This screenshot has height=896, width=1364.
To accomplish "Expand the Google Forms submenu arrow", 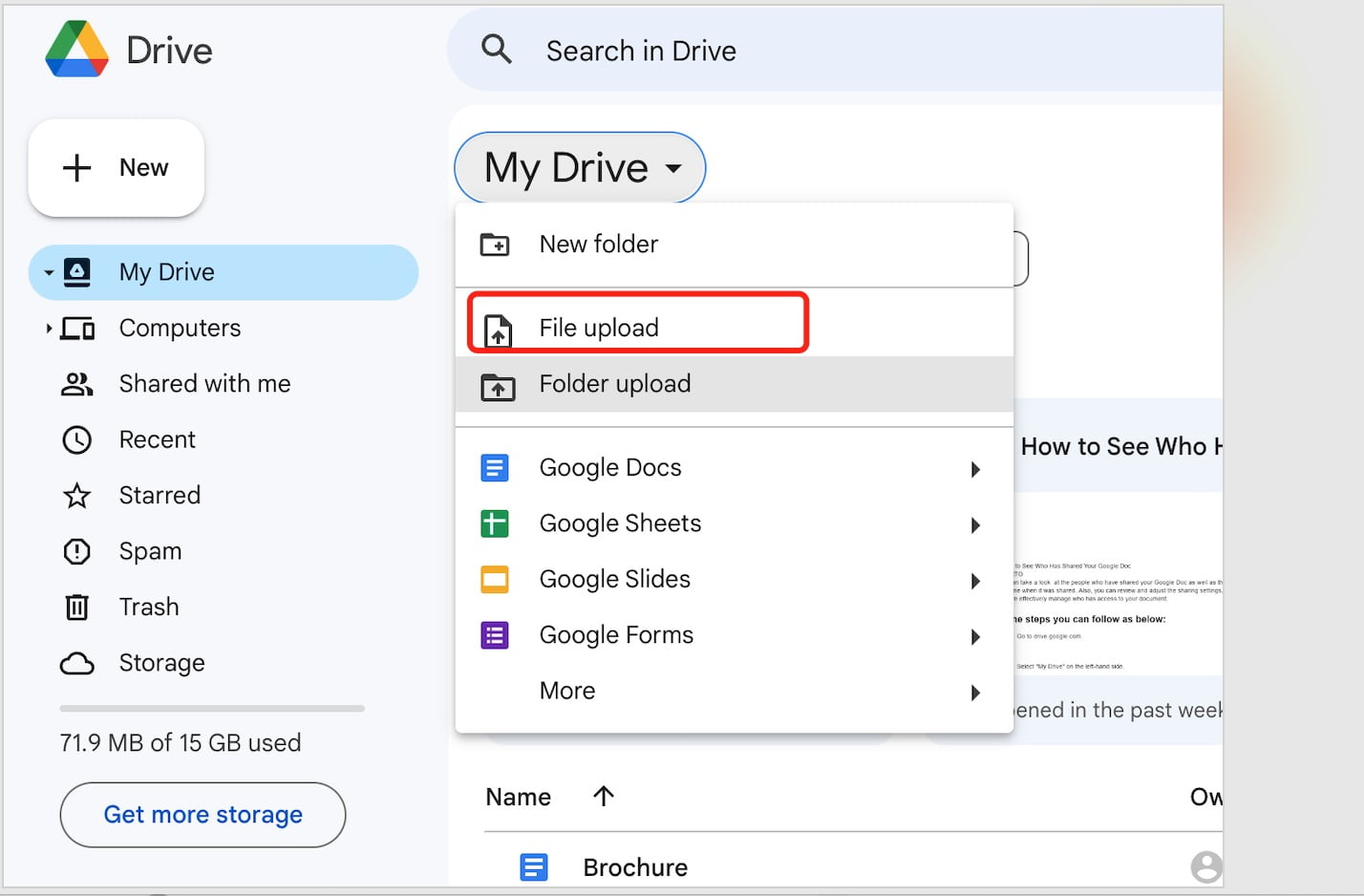I will (x=975, y=637).
